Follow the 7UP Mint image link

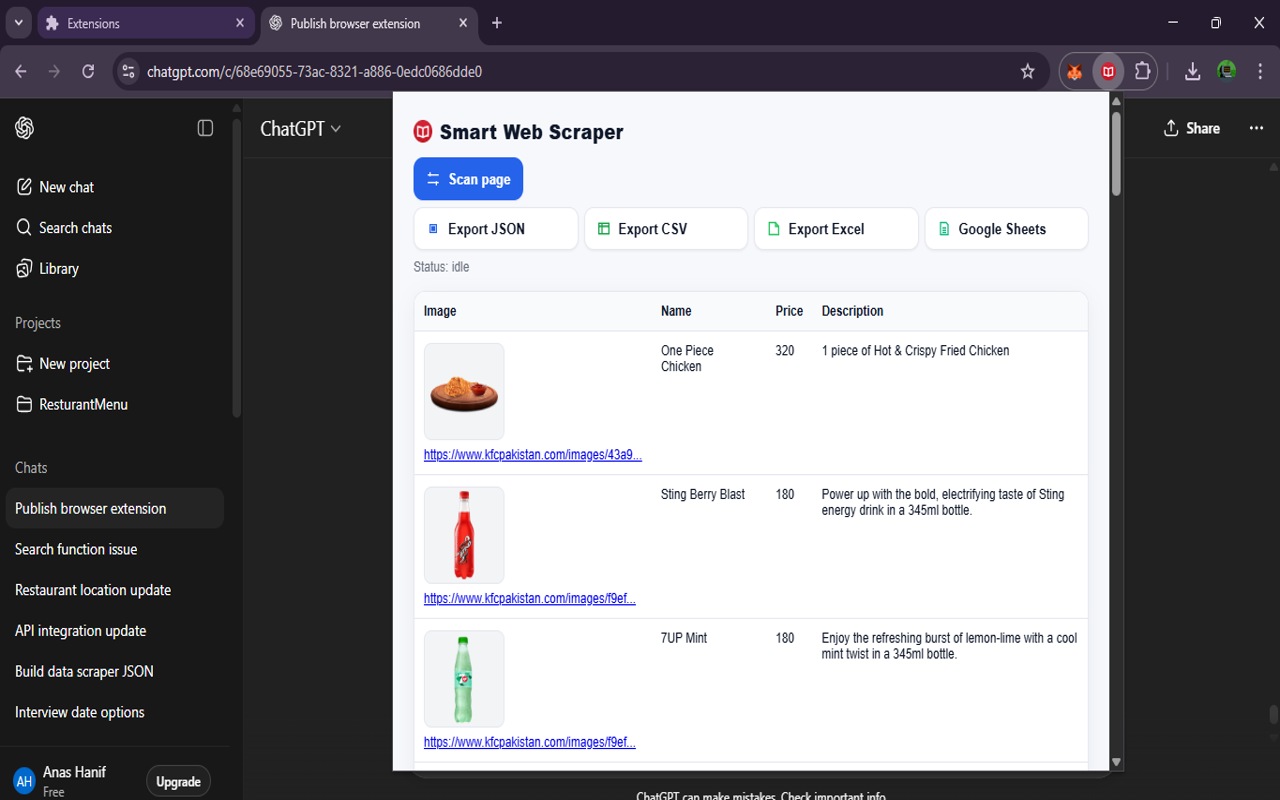click(530, 743)
